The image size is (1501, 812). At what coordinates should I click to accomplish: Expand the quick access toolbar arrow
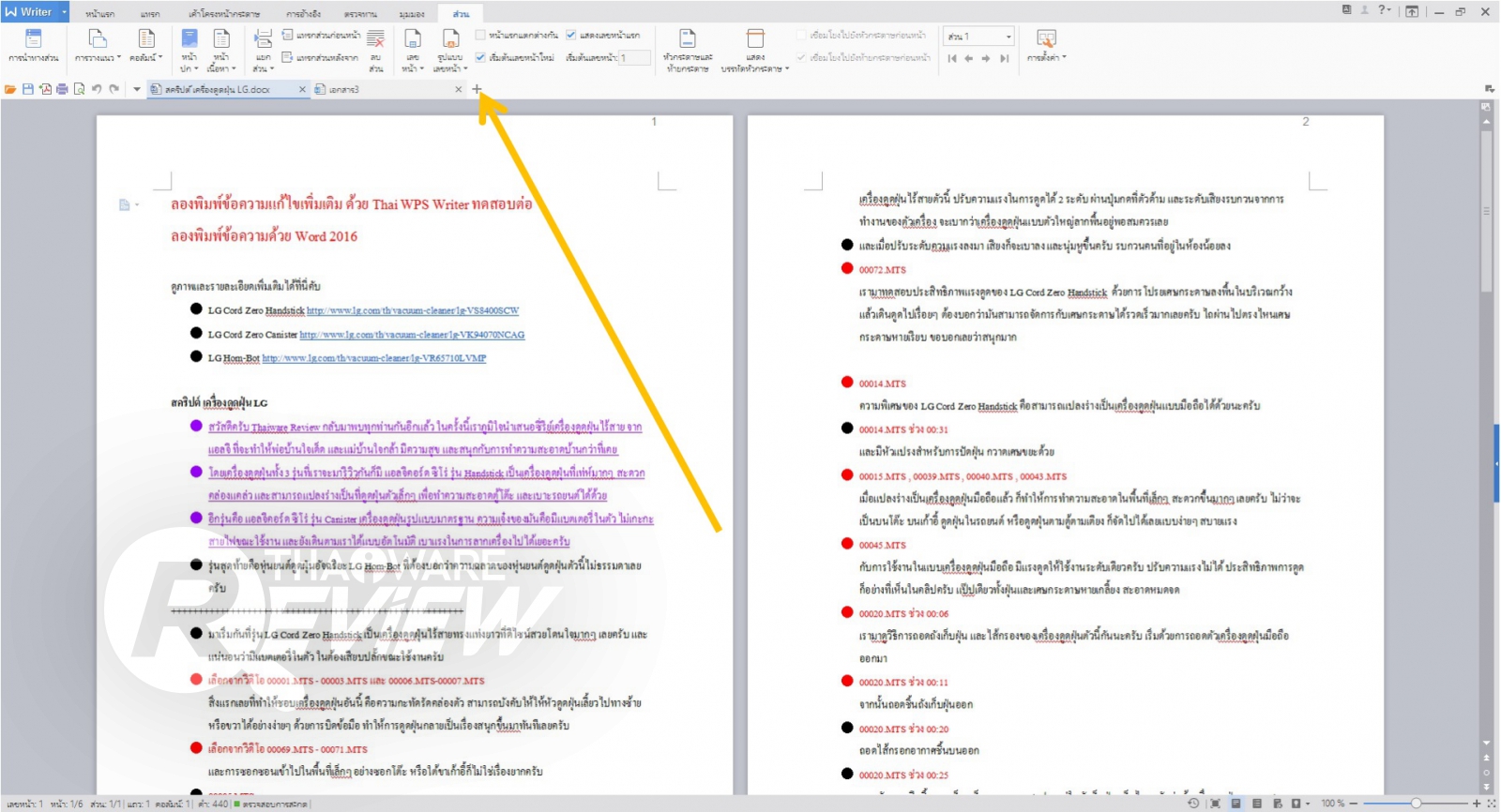click(x=136, y=89)
